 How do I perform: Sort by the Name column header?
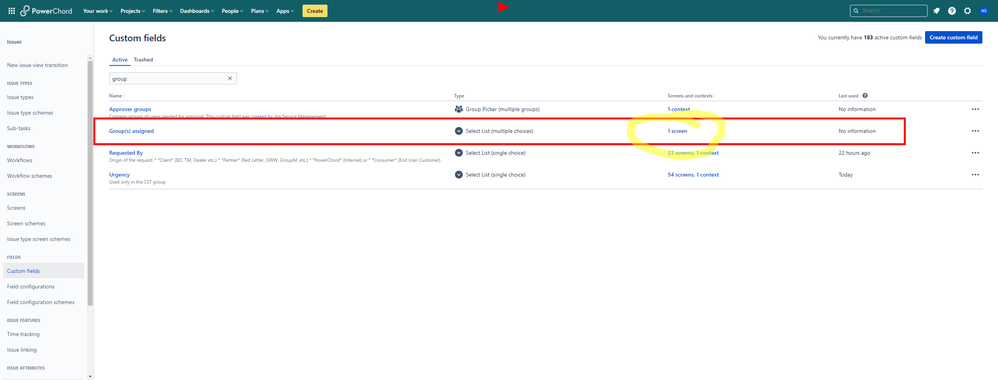pyautogui.click(x=116, y=95)
